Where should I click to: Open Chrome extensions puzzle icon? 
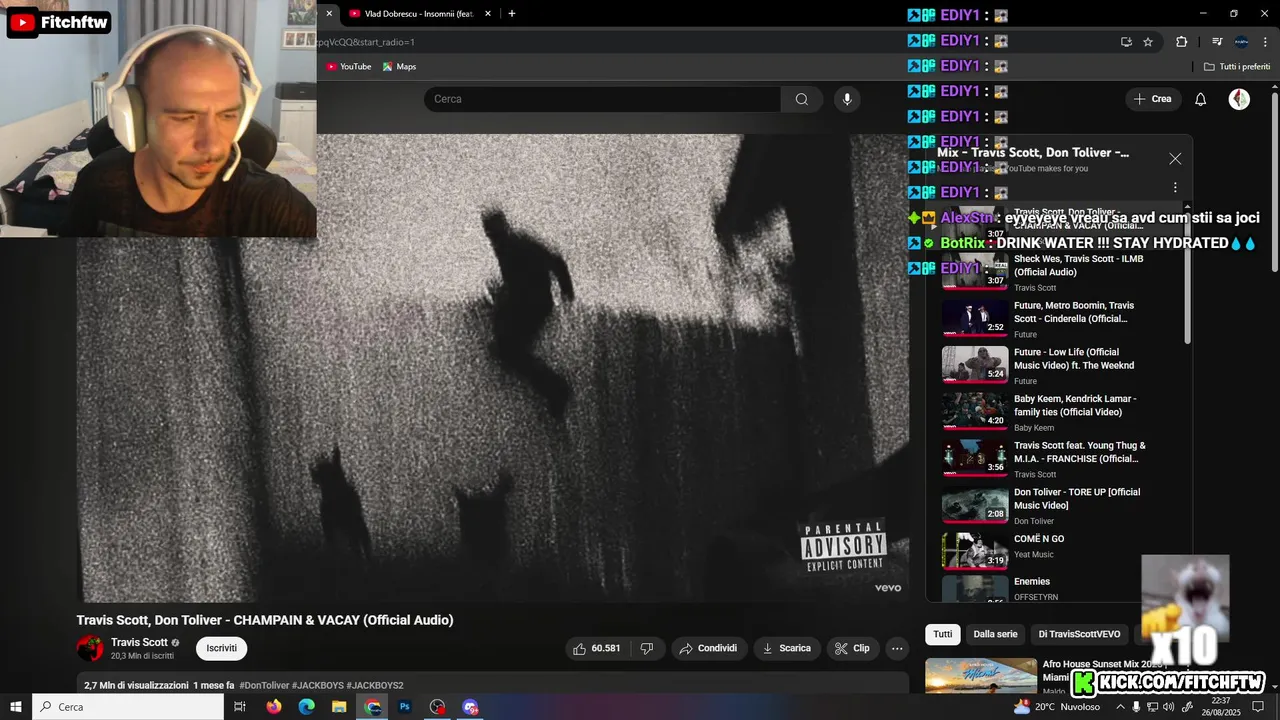1181,42
